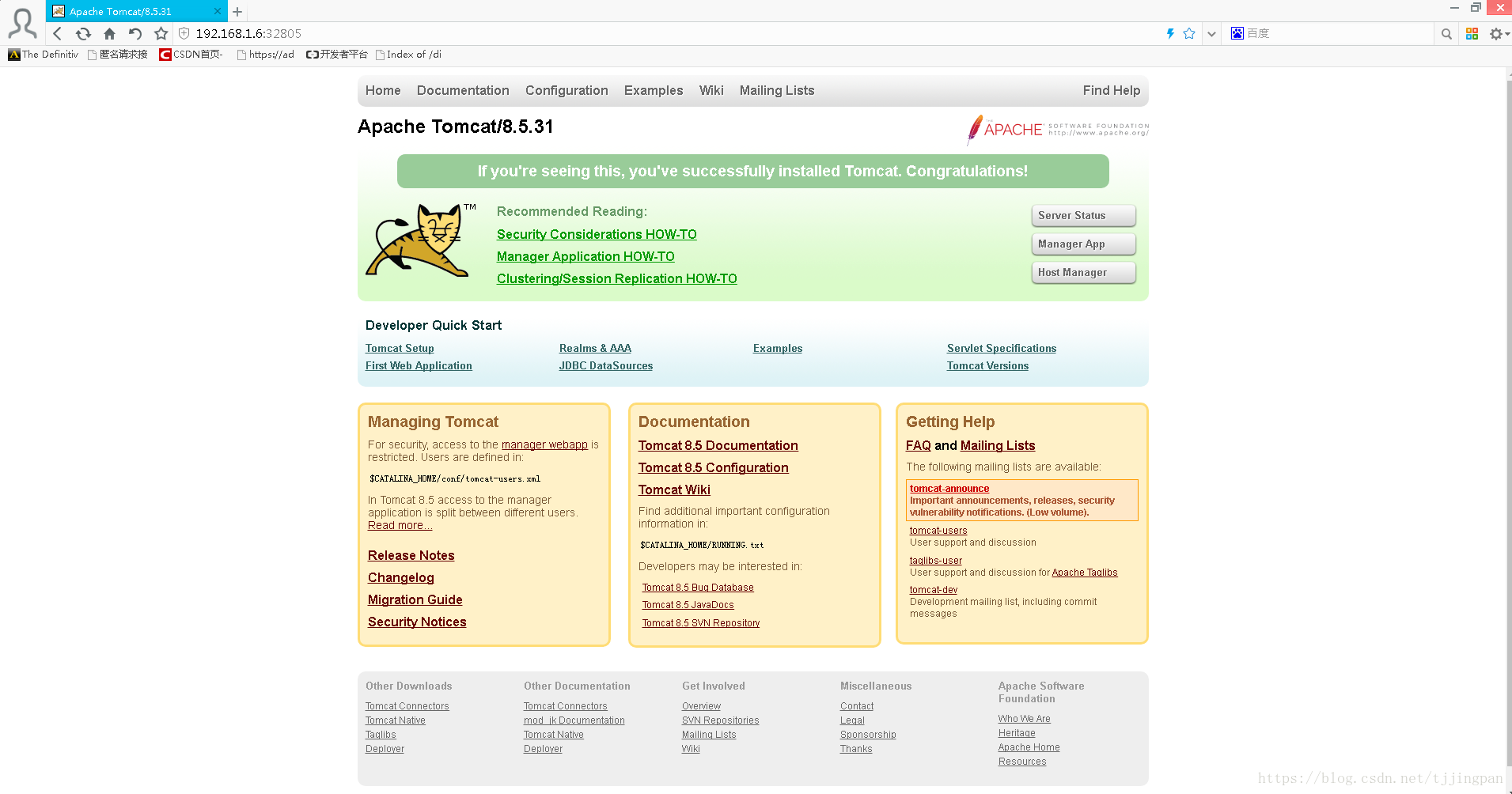Select Documentation in the top nav
1512x794 pixels.
pos(463,90)
